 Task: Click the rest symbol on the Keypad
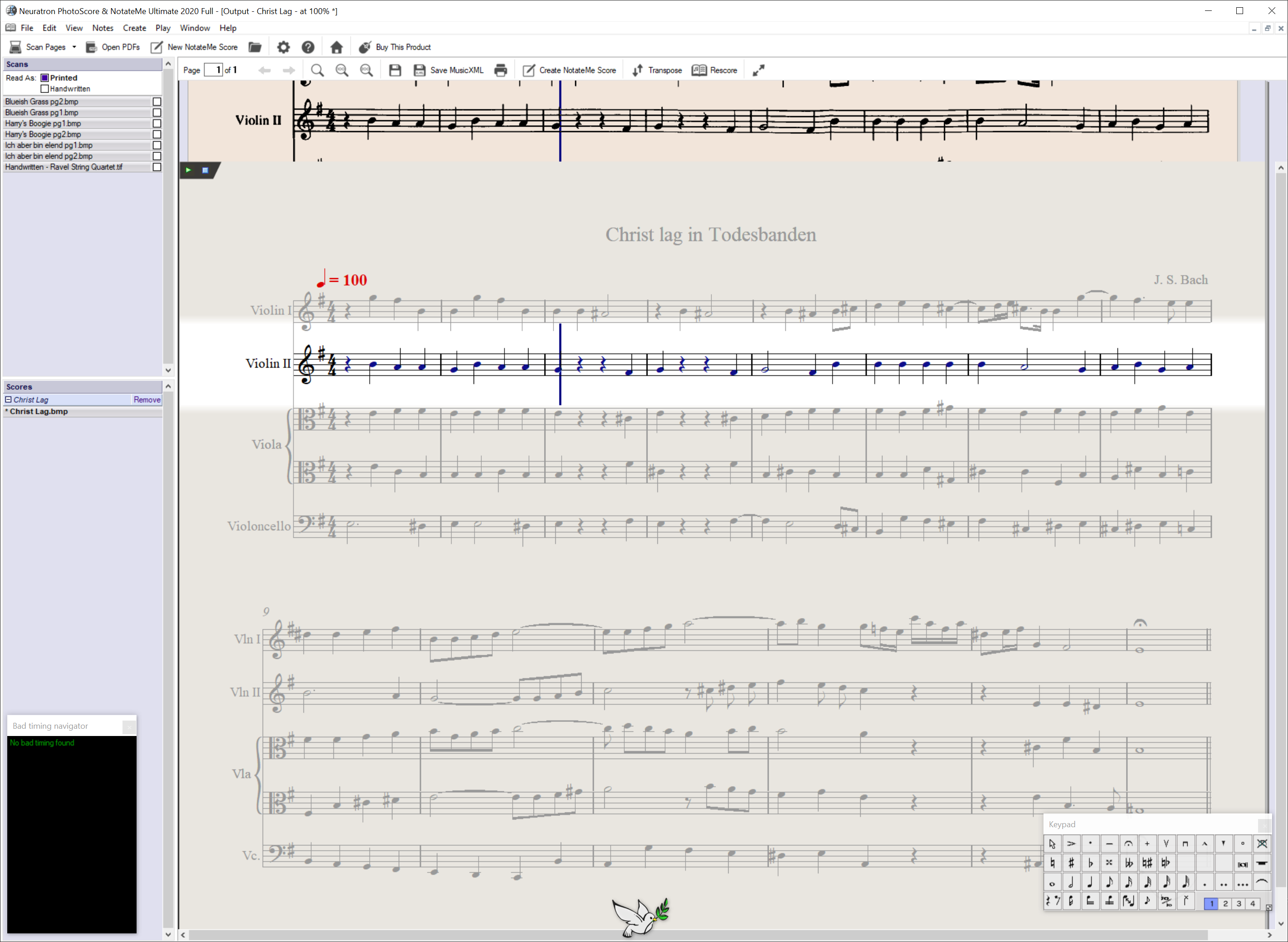[1053, 902]
